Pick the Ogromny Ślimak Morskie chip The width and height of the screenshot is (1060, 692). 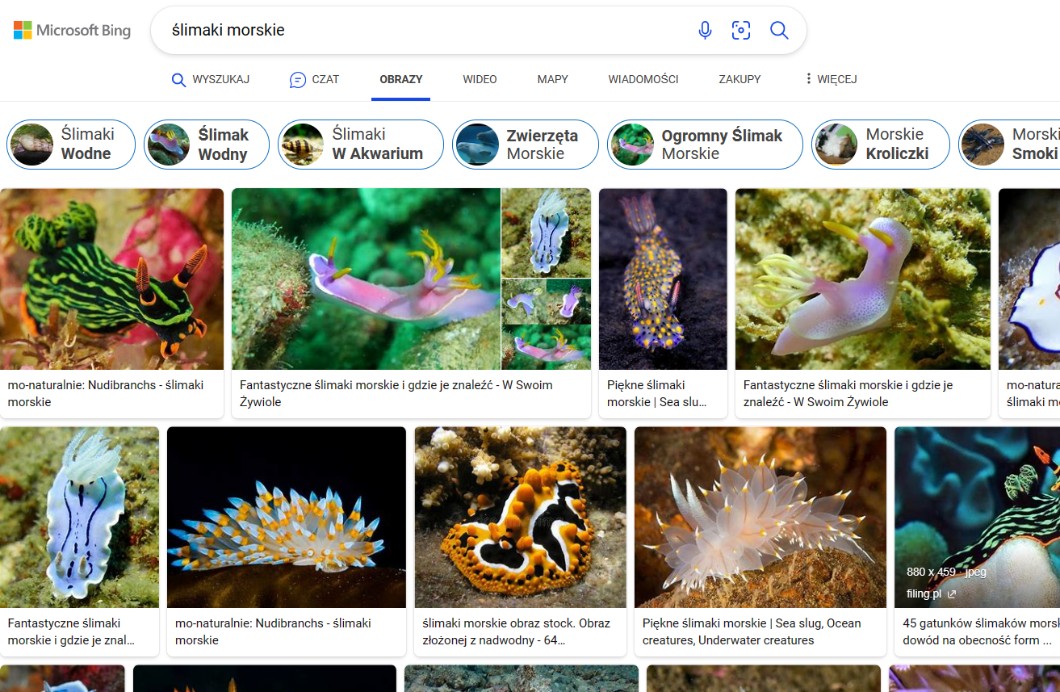705,144
